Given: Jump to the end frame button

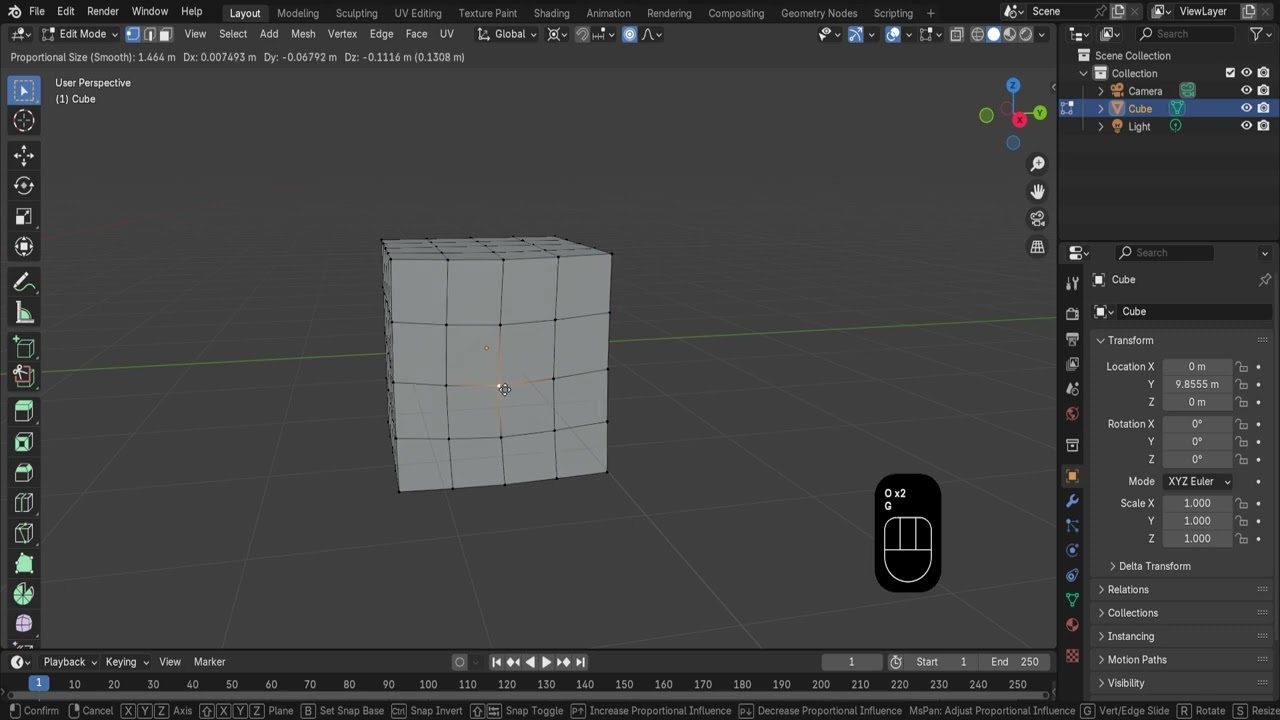Looking at the screenshot, I should coord(580,662).
